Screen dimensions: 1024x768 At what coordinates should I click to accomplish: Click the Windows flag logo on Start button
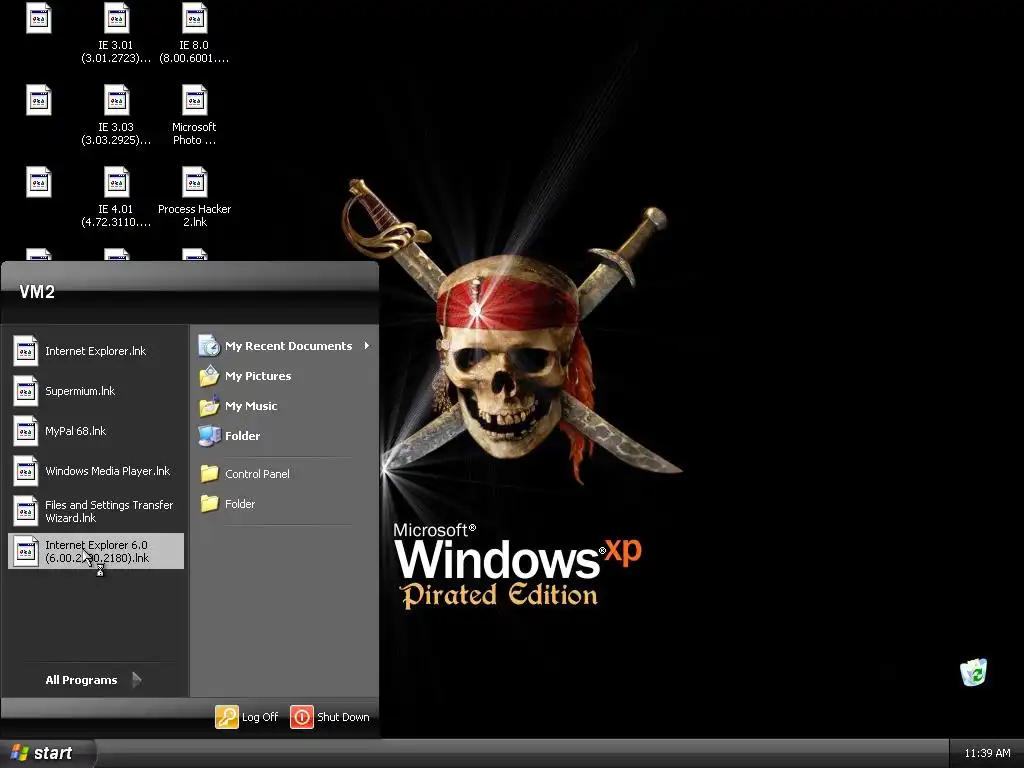(x=20, y=752)
